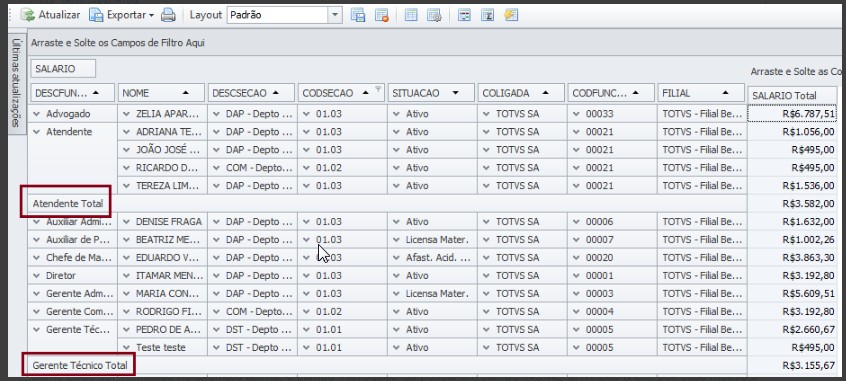Screen dimensions: 846x381
Task: Click the CODSECAO column header
Action: click(x=342, y=93)
